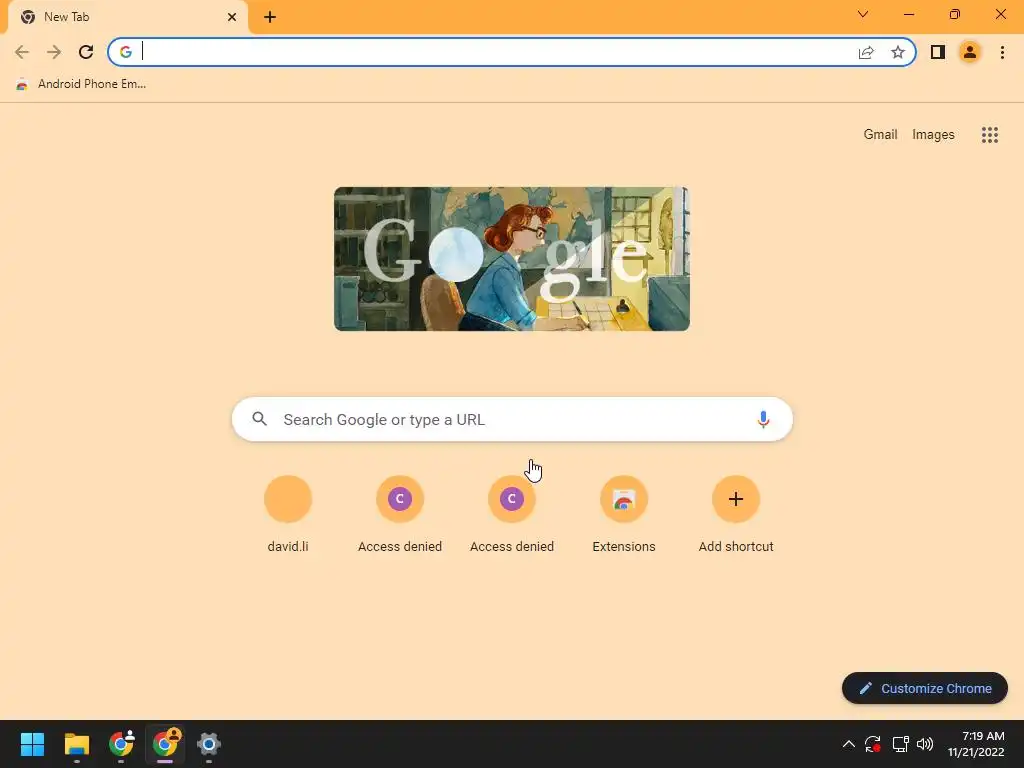Bookmark this tab with star icon
Viewport: 1024px width, 768px height.
coord(898,52)
